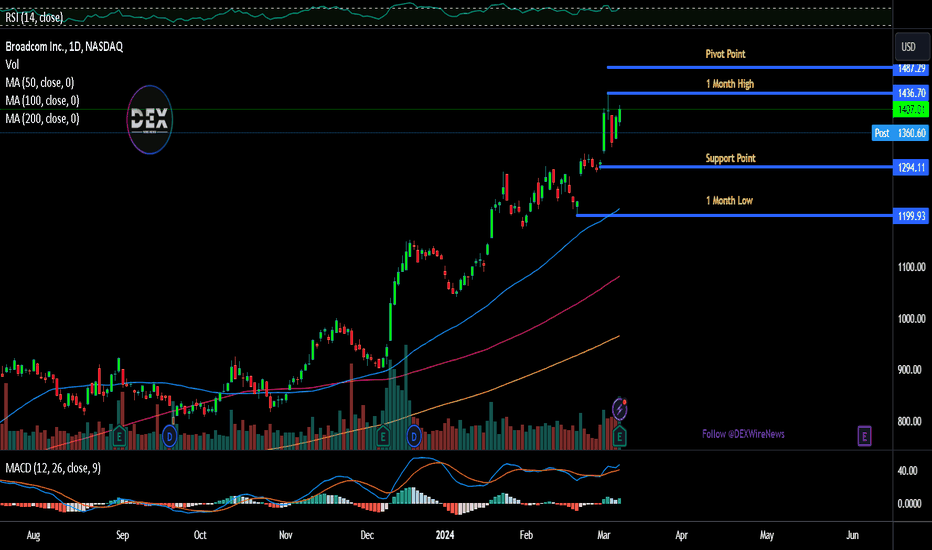This screenshot has width=932, height=550.
Task: Click the 900.00 price axis value
Action: (909, 370)
